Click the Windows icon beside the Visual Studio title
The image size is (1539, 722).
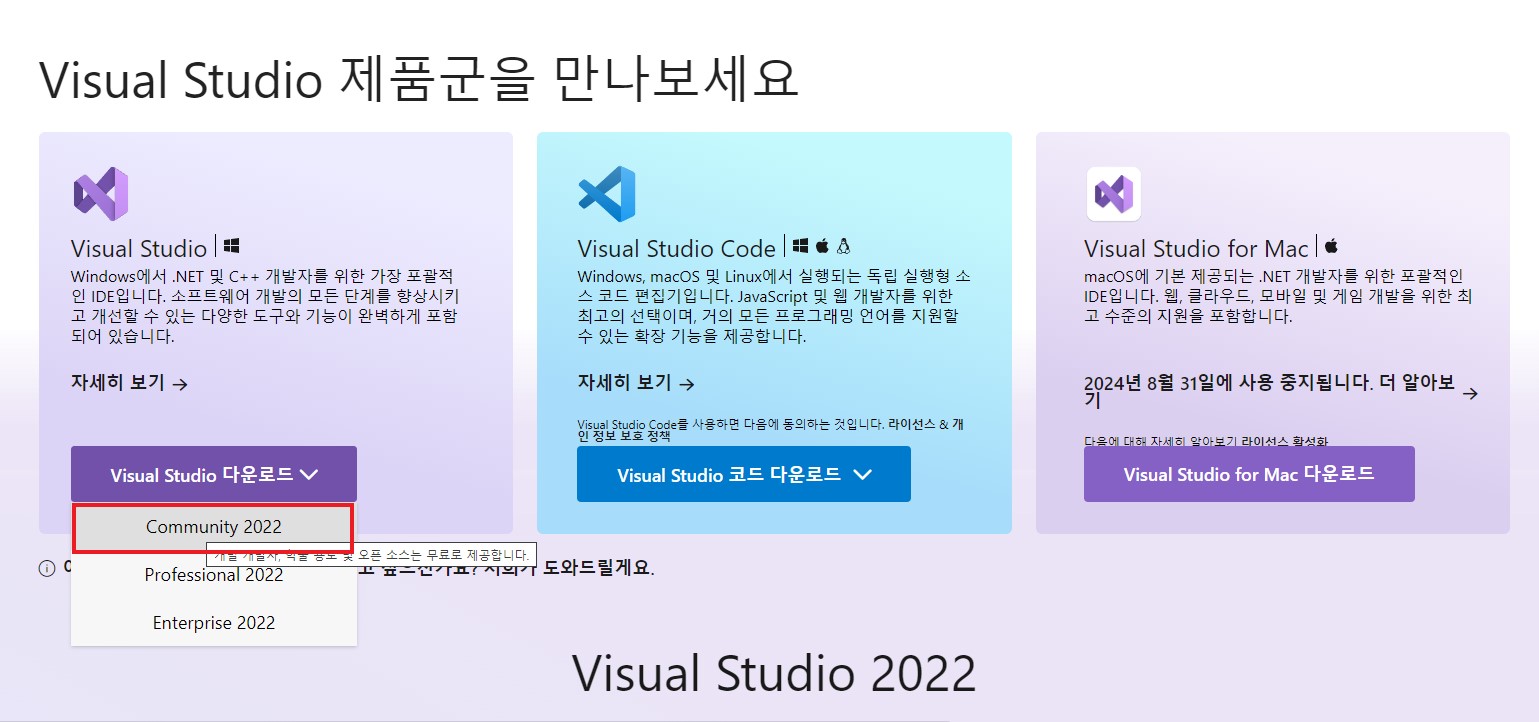point(231,245)
